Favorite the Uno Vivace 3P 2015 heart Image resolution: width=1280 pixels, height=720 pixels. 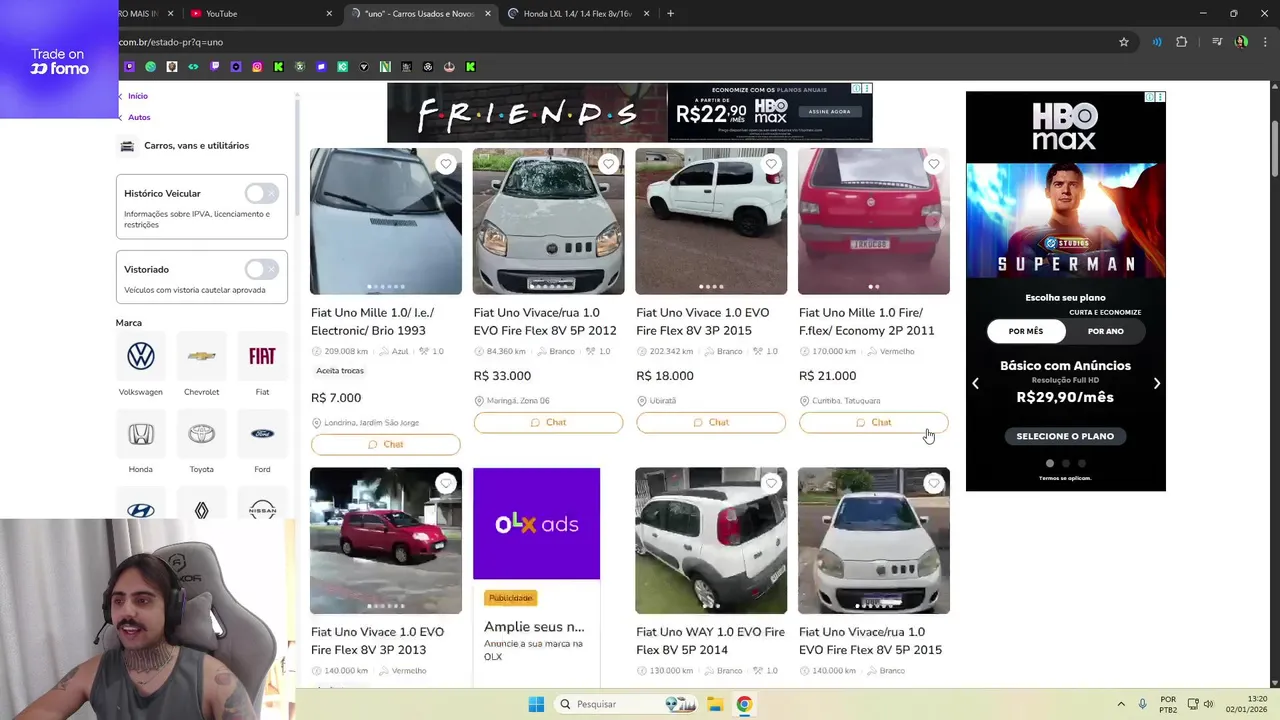pyautogui.click(x=771, y=164)
